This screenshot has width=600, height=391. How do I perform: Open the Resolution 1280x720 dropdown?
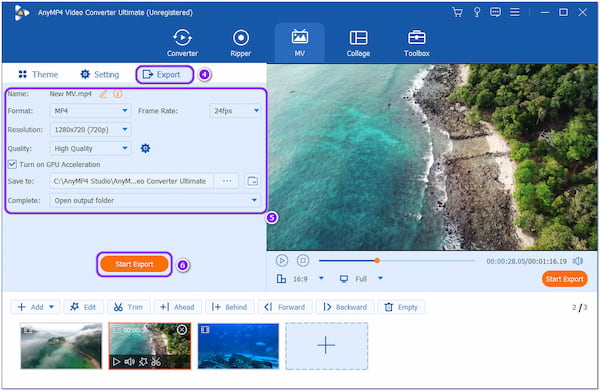pyautogui.click(x=90, y=130)
